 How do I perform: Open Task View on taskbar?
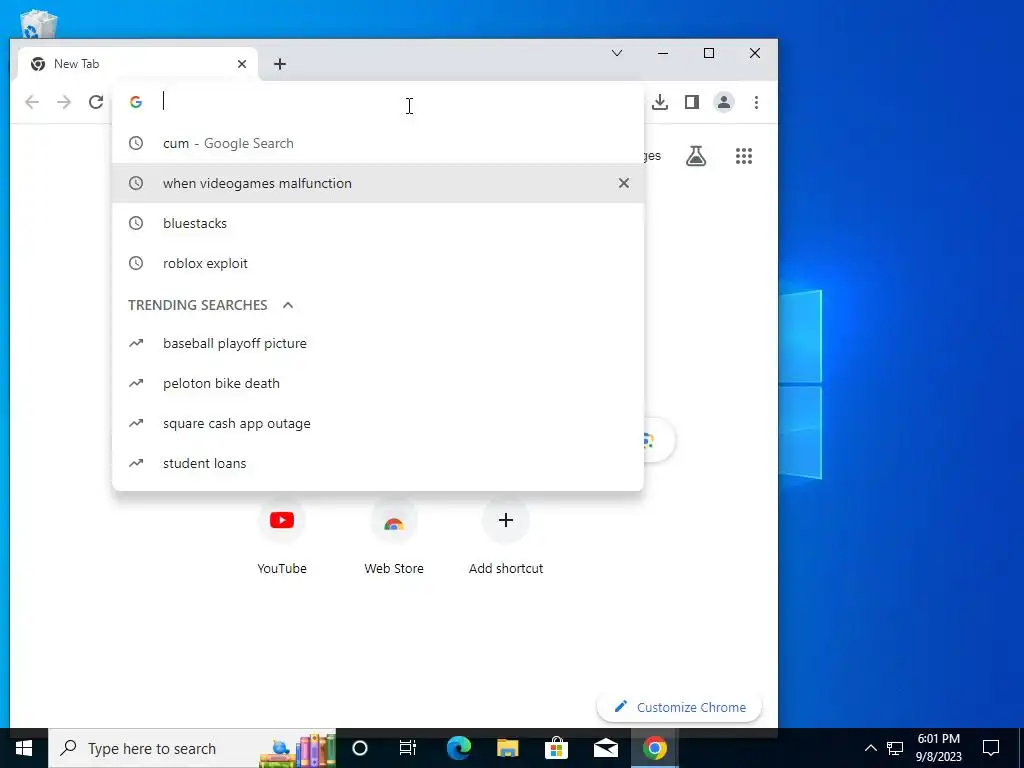click(408, 748)
